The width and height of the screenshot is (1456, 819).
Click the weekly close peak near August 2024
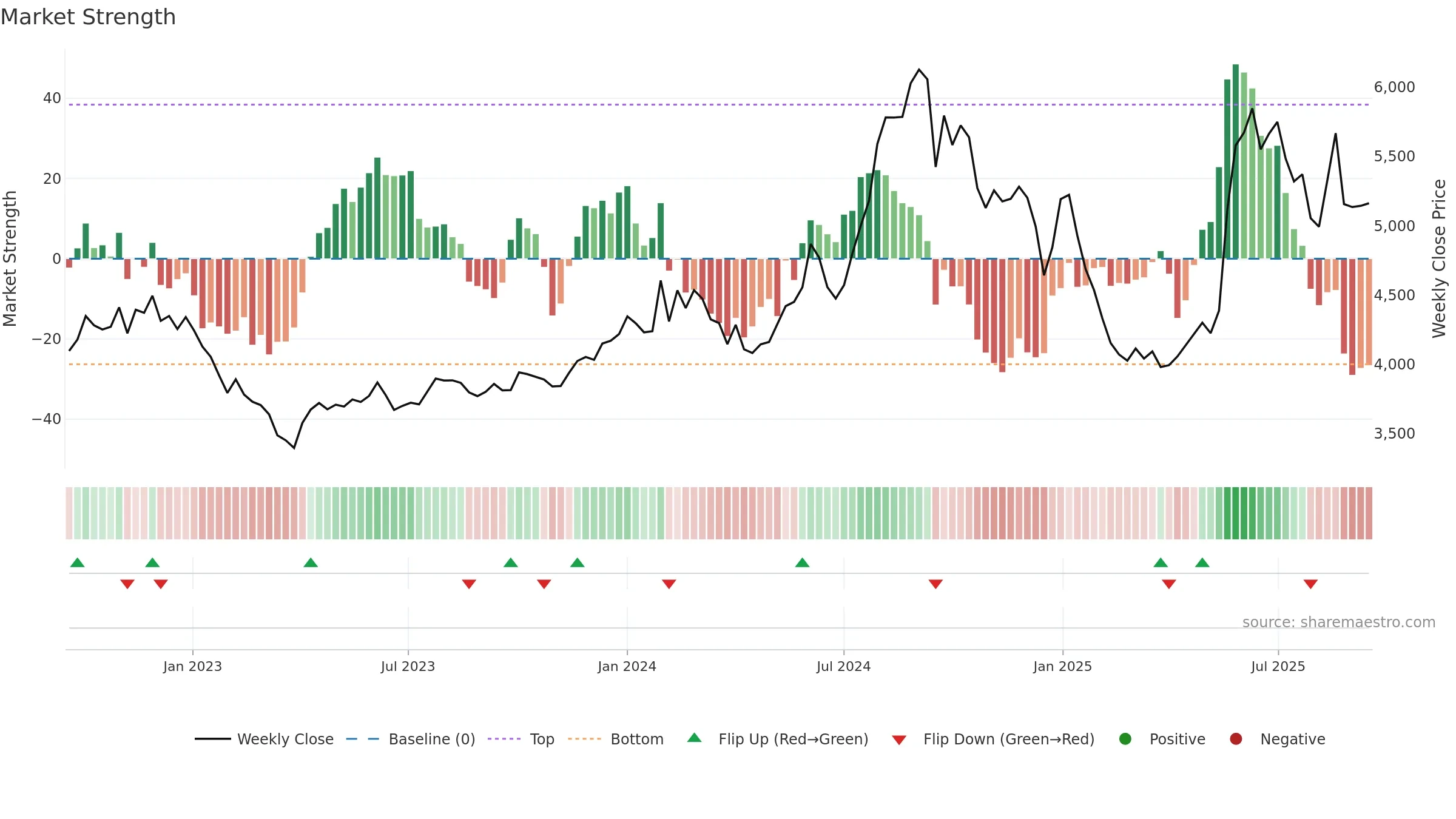click(919, 70)
